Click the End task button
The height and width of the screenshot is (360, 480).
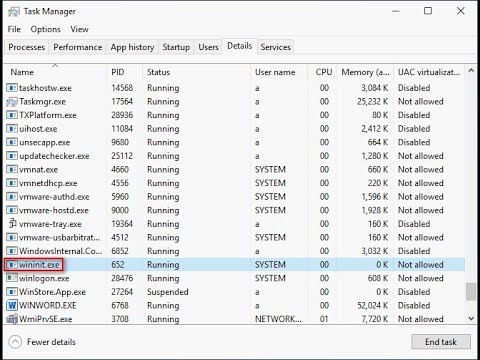point(441,342)
